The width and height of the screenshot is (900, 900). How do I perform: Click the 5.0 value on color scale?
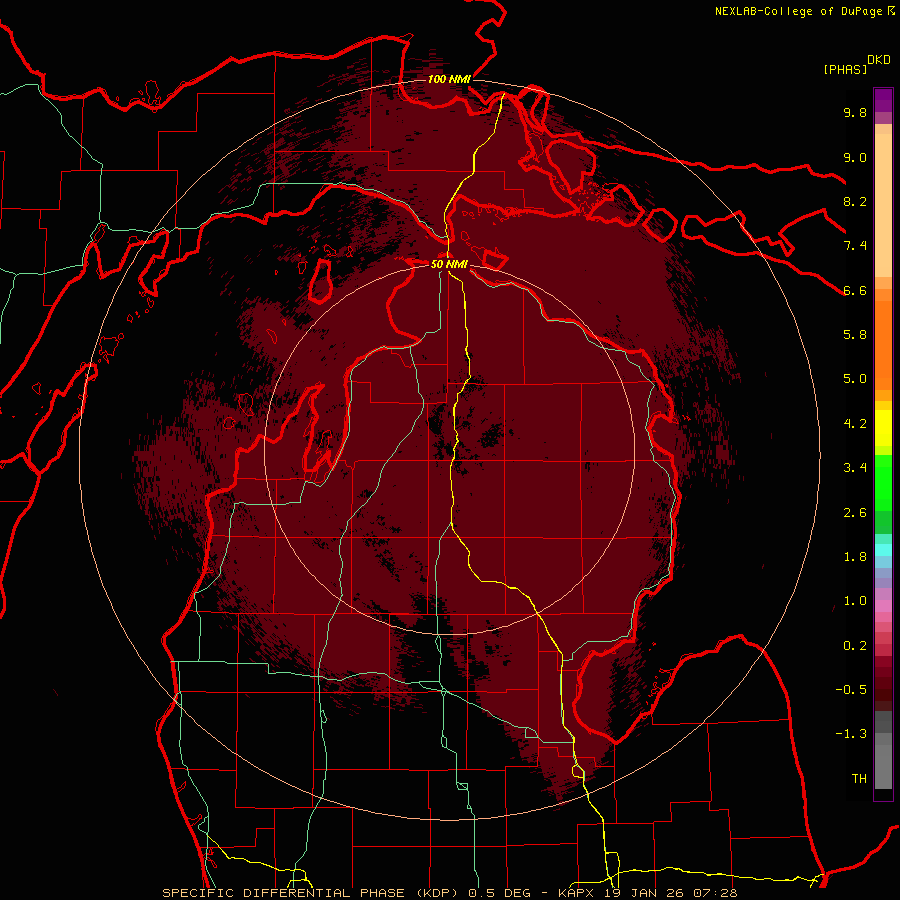[855, 379]
